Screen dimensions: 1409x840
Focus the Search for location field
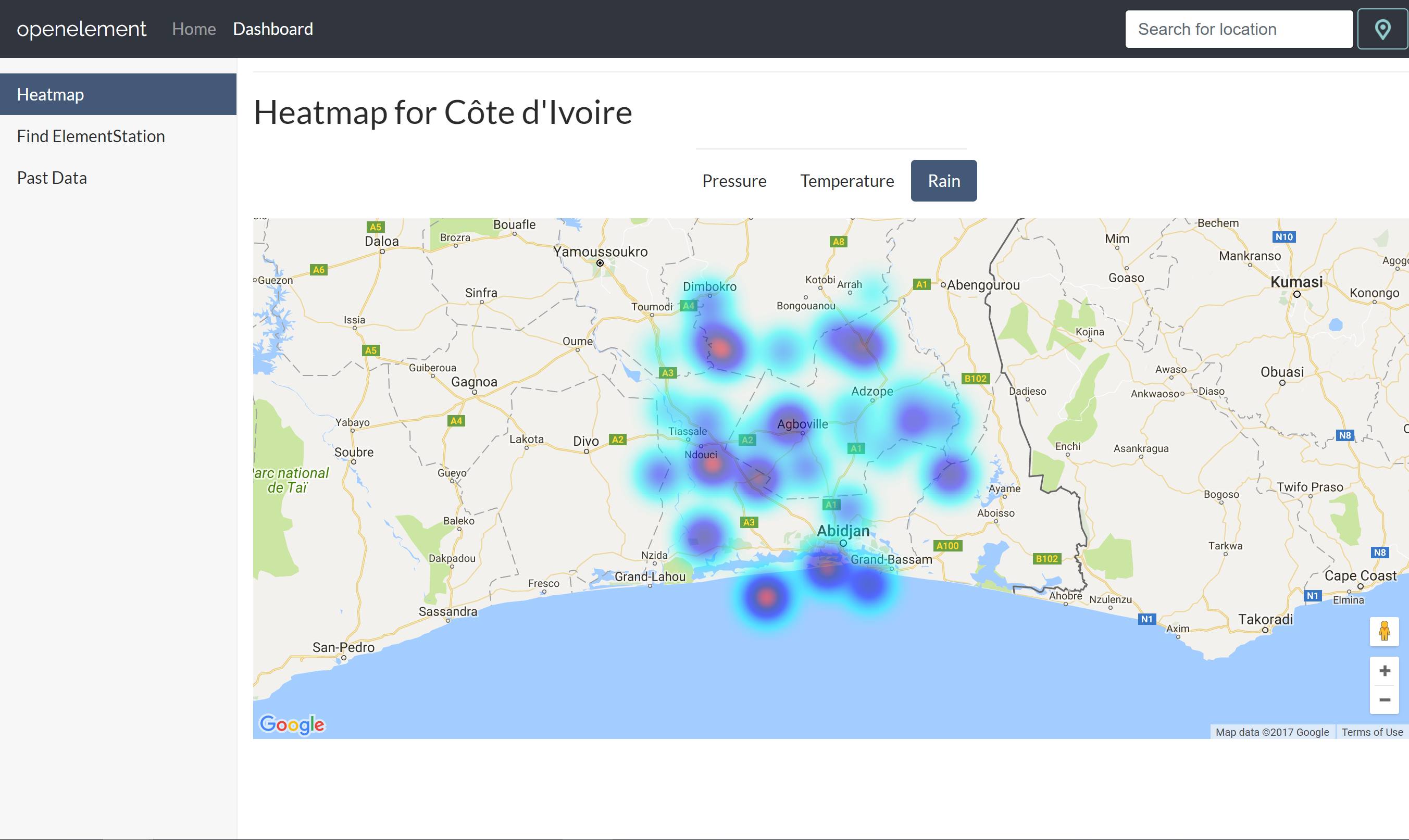pos(1238,30)
